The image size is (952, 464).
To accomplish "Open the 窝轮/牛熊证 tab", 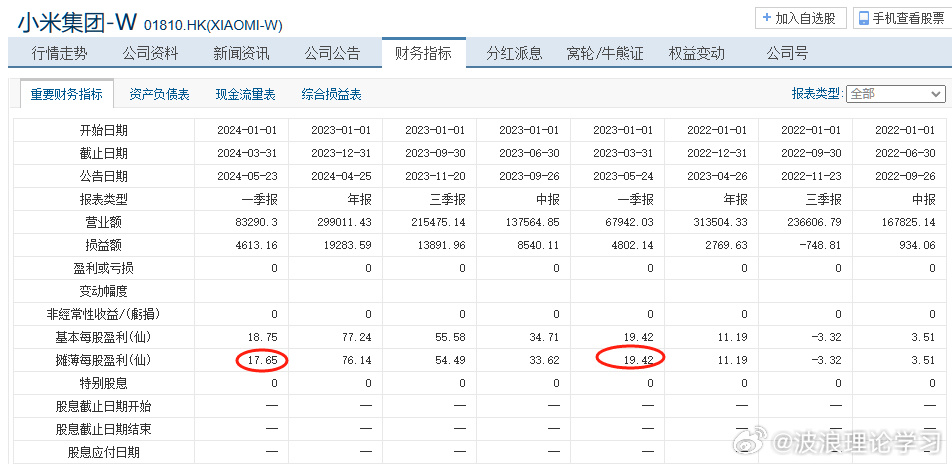I will tap(605, 53).
